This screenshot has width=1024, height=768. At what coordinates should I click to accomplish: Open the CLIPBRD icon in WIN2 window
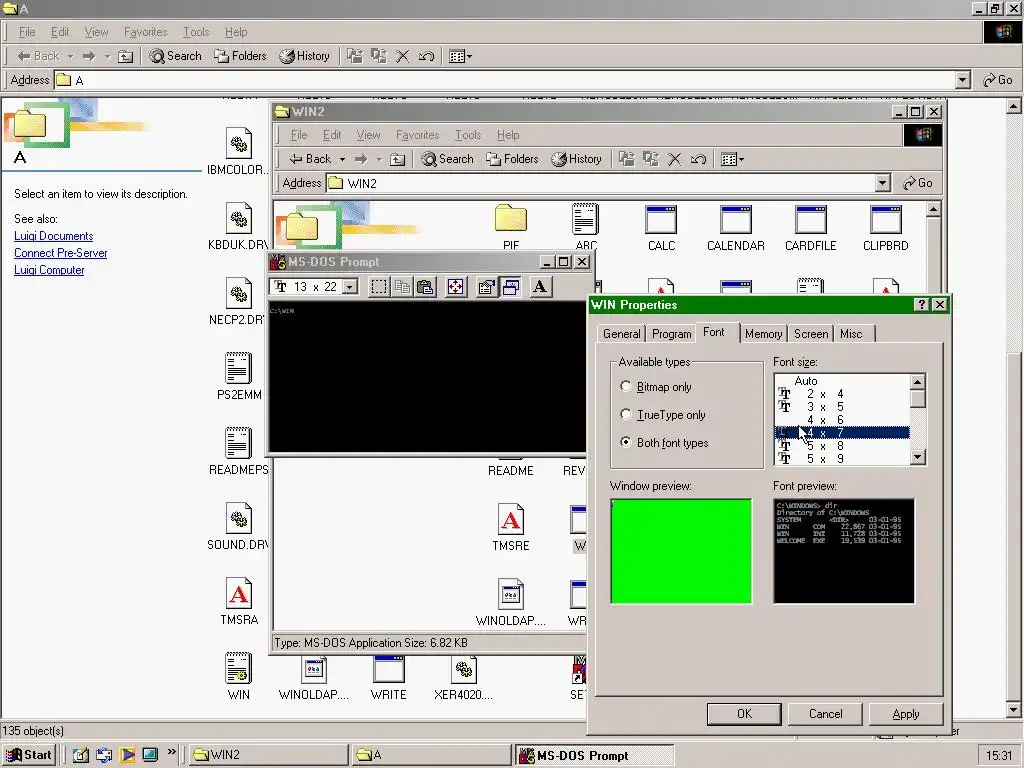click(886, 228)
